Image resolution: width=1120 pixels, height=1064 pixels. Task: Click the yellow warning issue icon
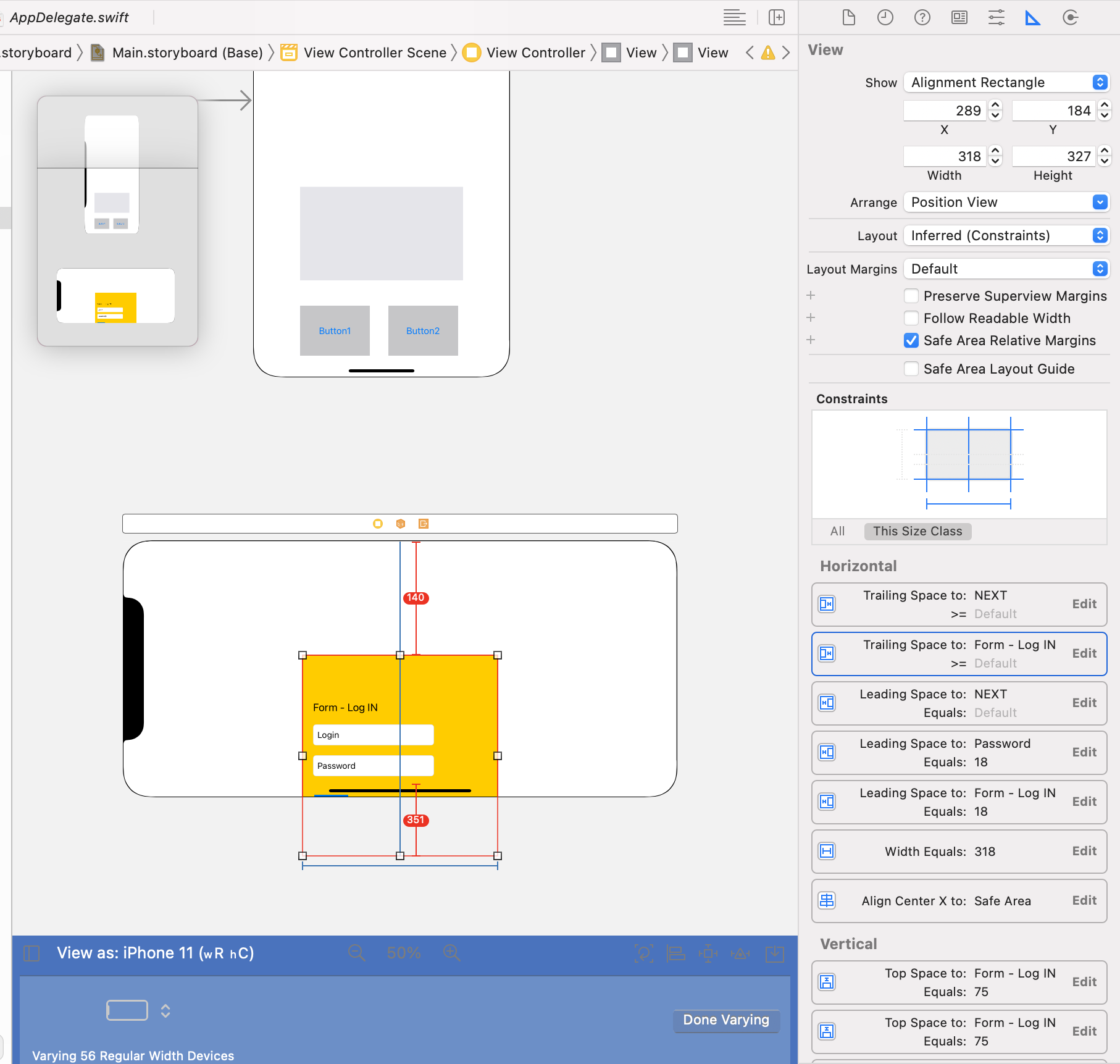click(767, 53)
